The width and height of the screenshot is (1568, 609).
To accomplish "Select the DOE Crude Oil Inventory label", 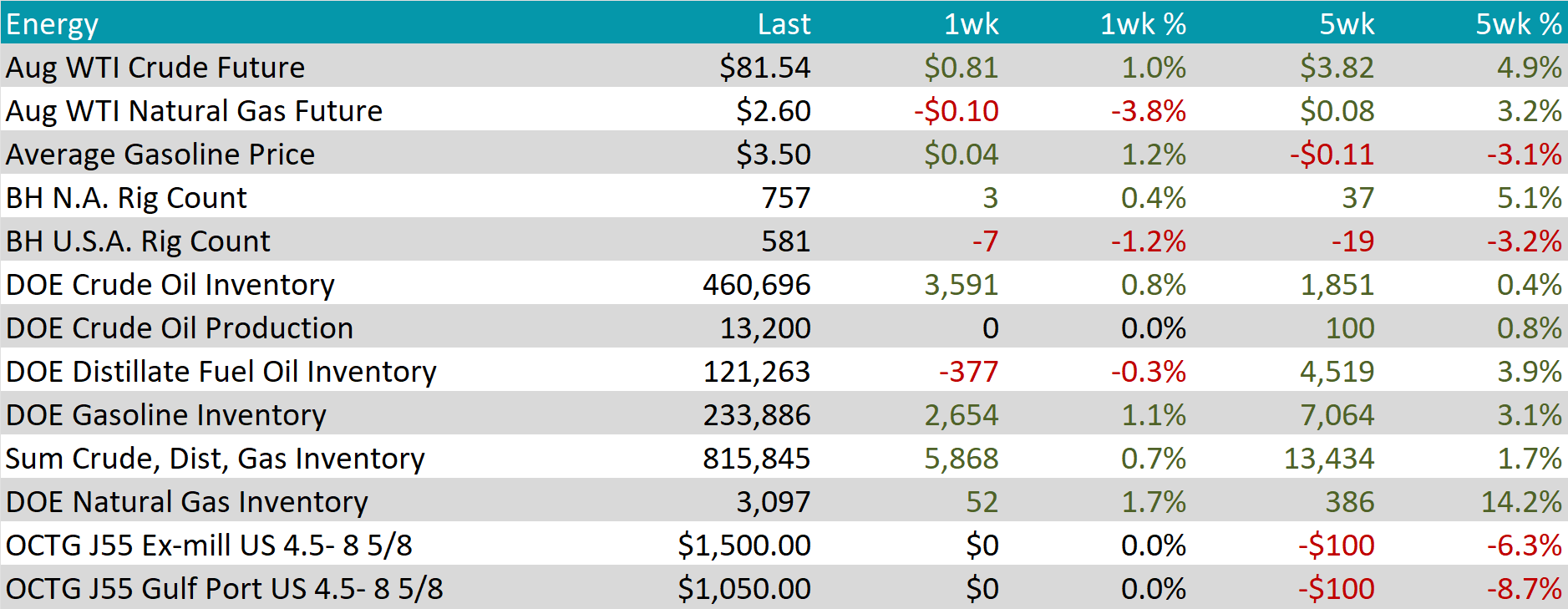I will click(170, 285).
